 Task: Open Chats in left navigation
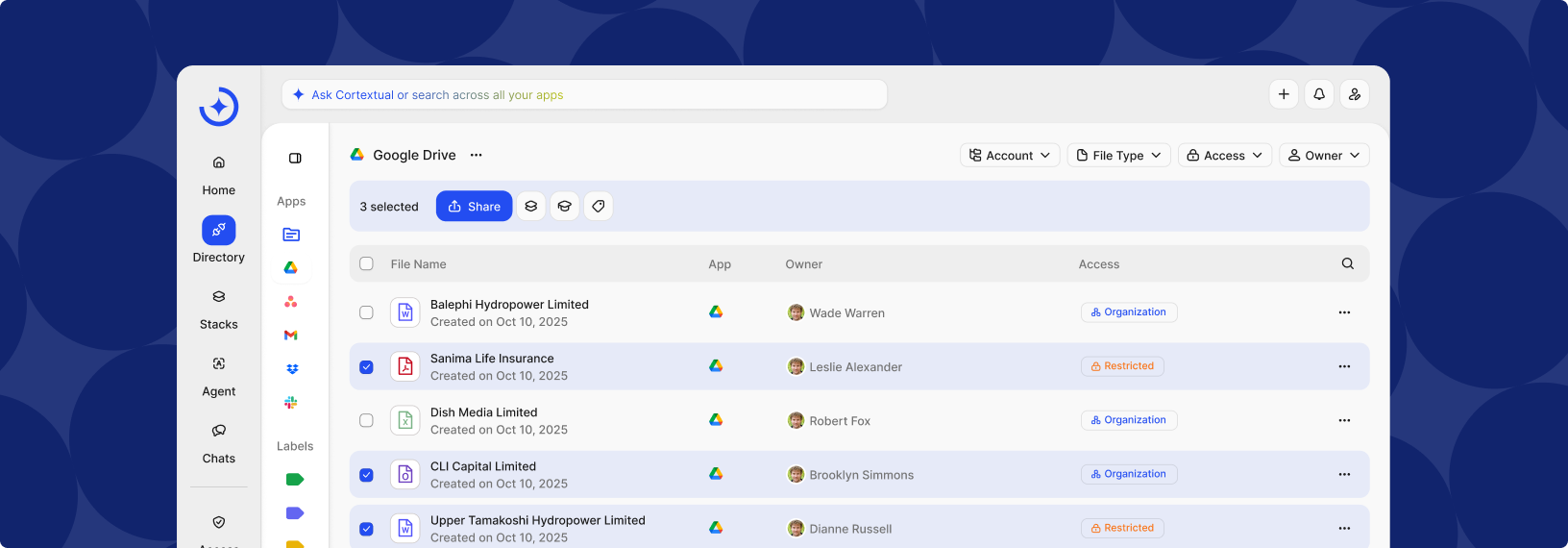click(x=219, y=442)
